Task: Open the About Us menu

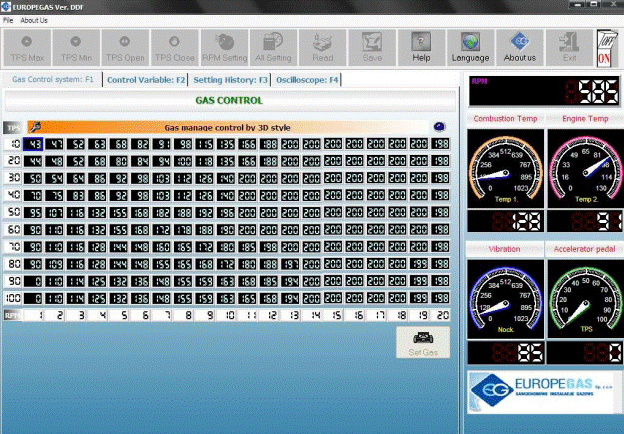Action: coord(33,20)
